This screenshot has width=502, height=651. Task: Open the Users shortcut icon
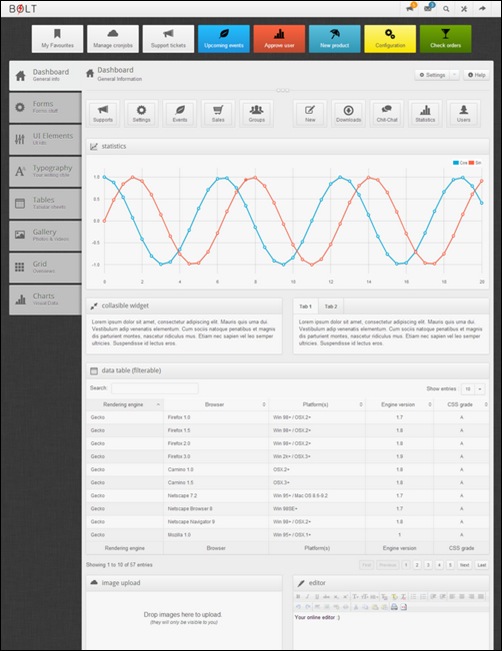[x=463, y=113]
